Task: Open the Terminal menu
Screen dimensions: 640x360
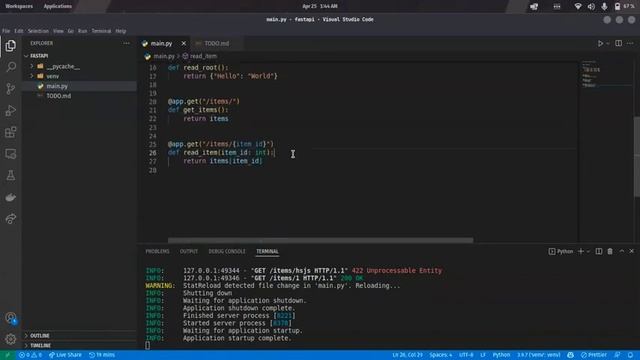Action: coord(101,31)
